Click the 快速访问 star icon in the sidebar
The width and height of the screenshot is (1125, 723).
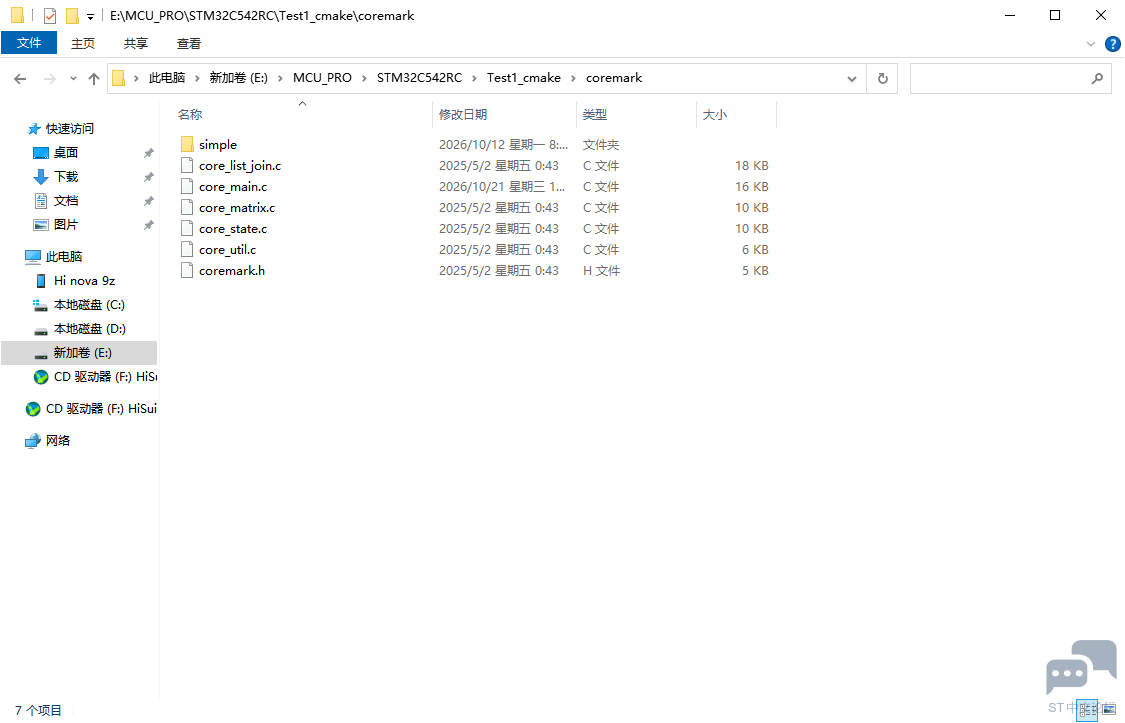click(x=33, y=129)
